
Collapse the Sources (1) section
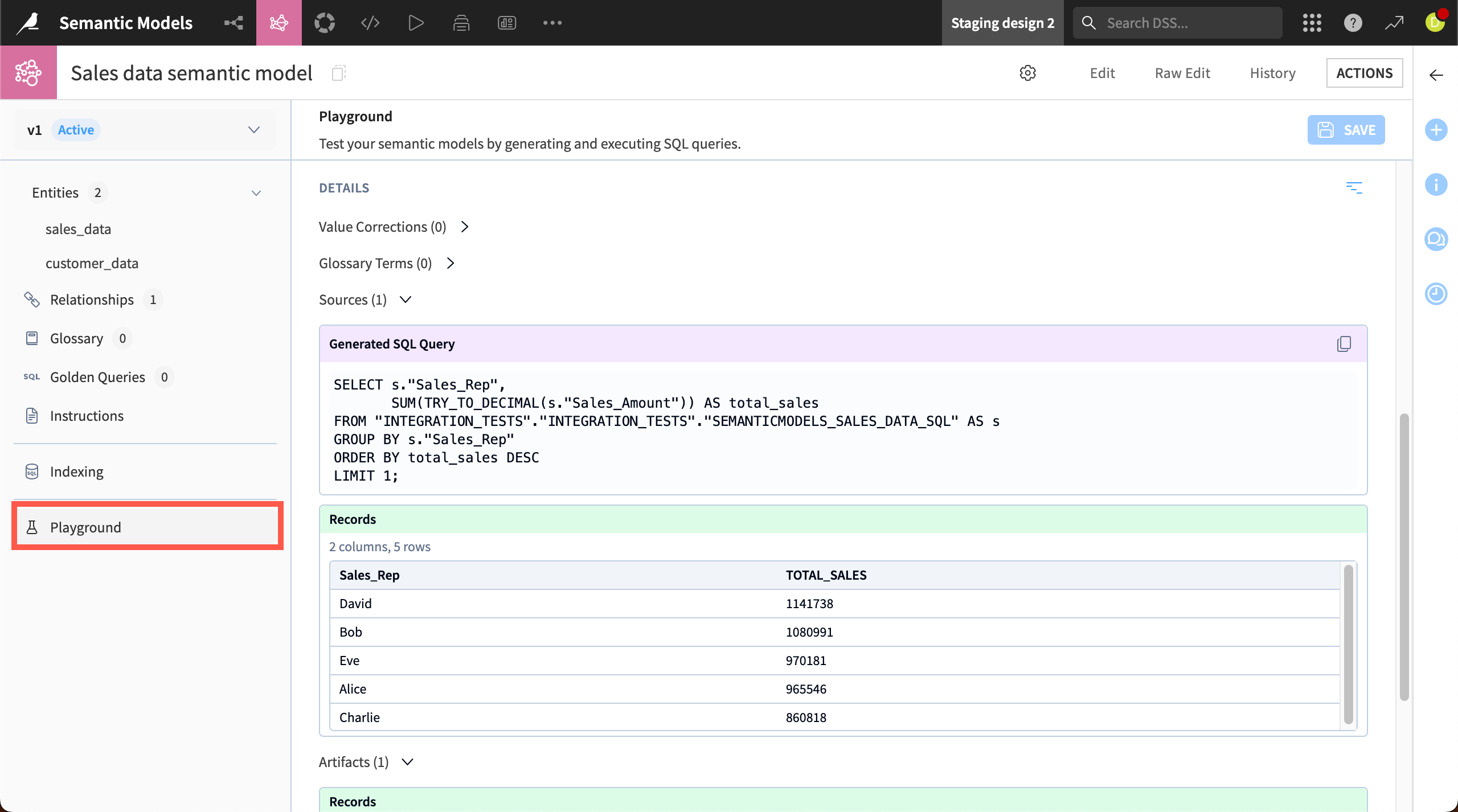coord(405,300)
